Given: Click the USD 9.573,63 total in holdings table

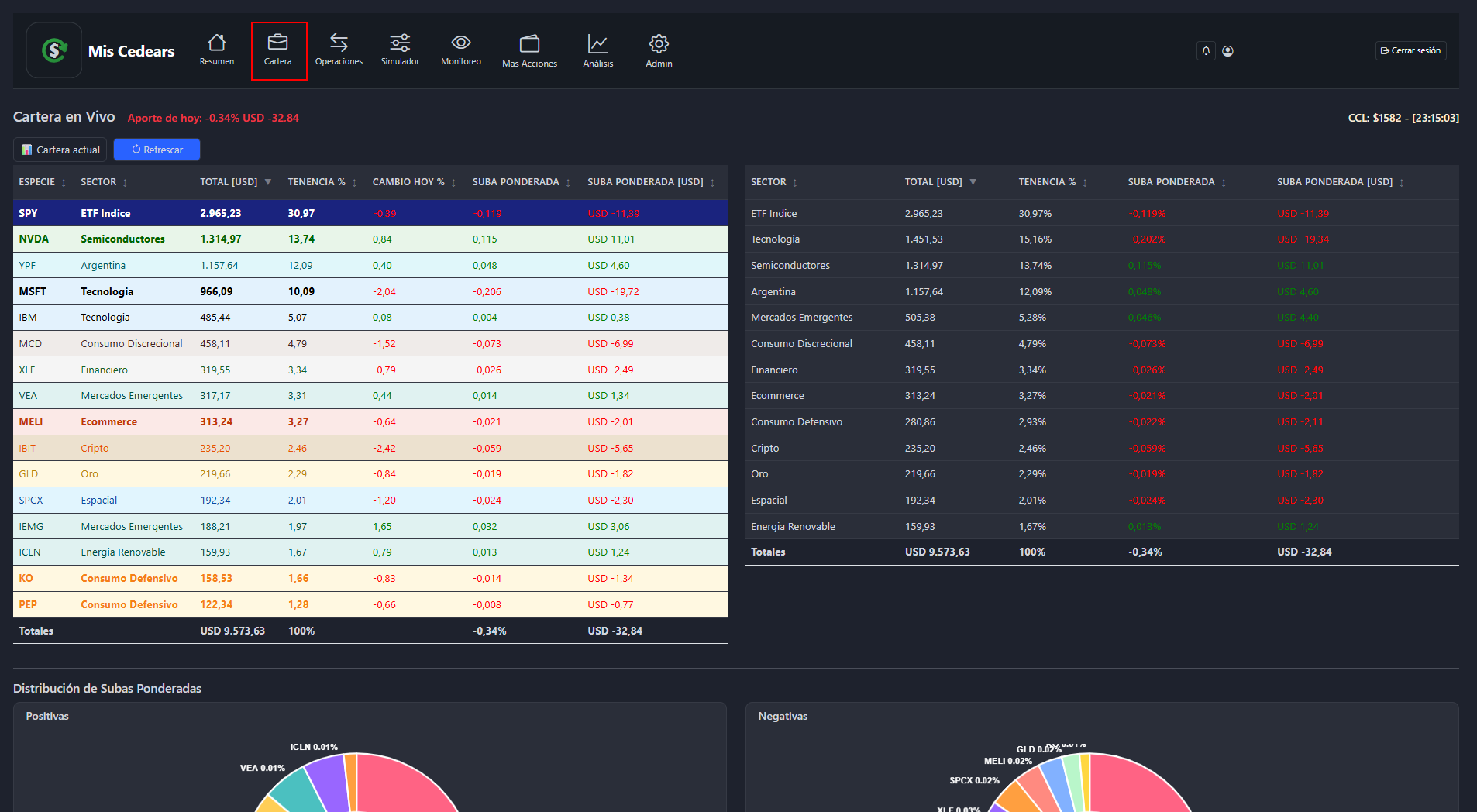Looking at the screenshot, I should pyautogui.click(x=232, y=631).
